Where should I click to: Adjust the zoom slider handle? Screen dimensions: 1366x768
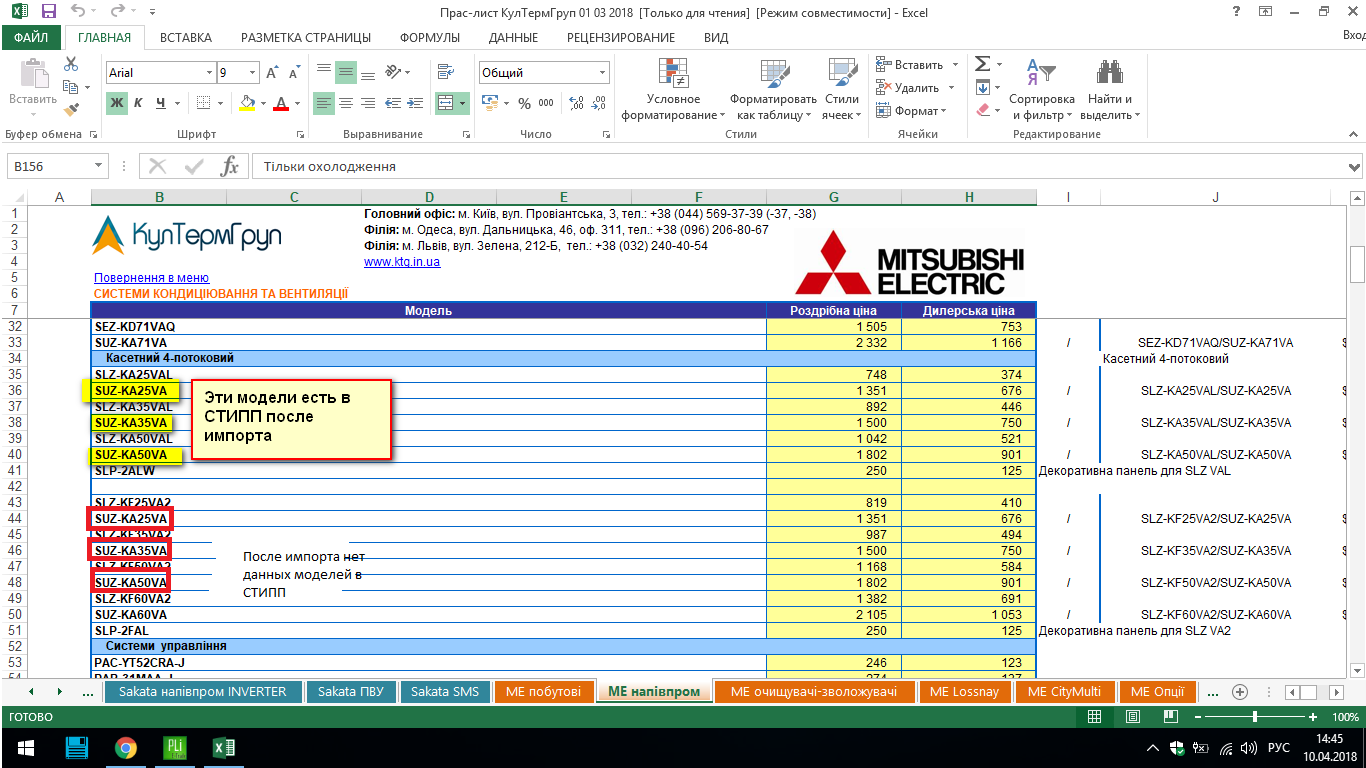1255,717
